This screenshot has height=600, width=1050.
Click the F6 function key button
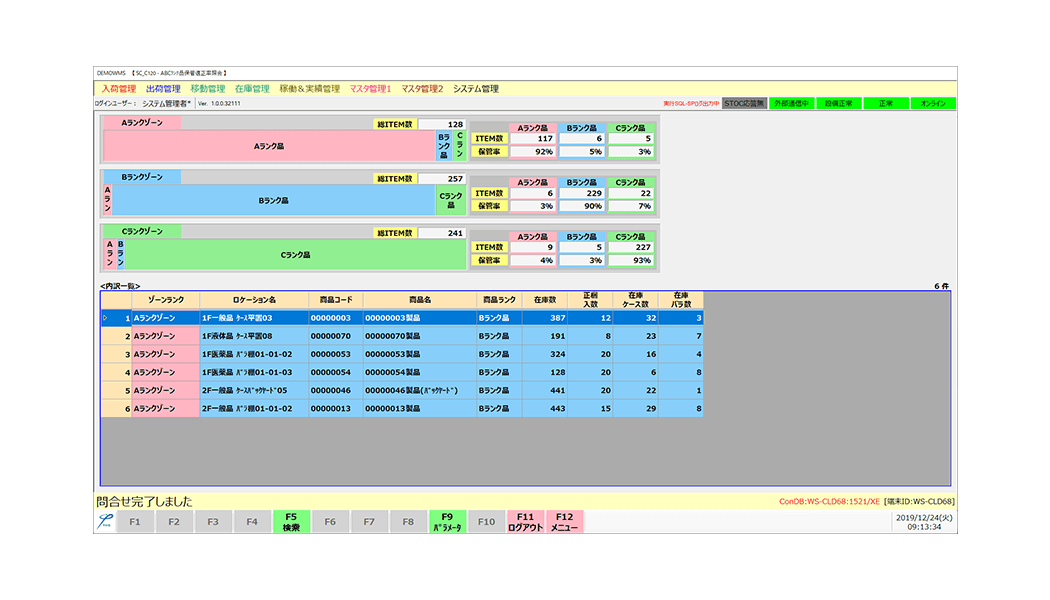pyautogui.click(x=330, y=522)
